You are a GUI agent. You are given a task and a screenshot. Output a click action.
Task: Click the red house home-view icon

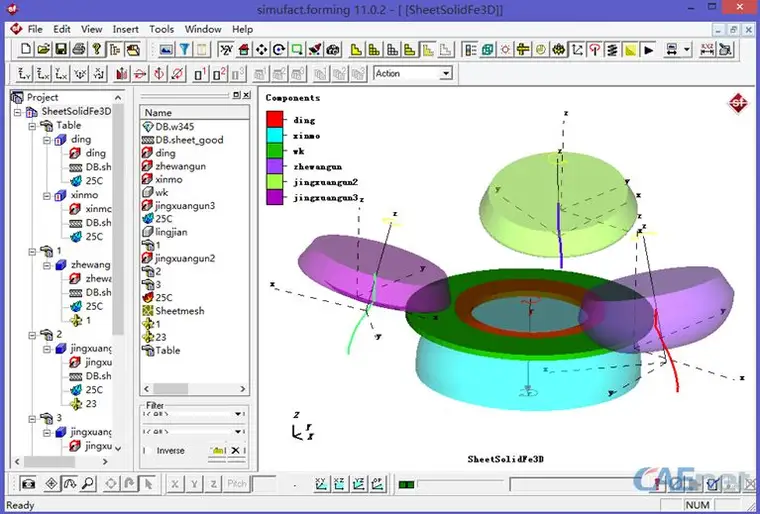(244, 49)
